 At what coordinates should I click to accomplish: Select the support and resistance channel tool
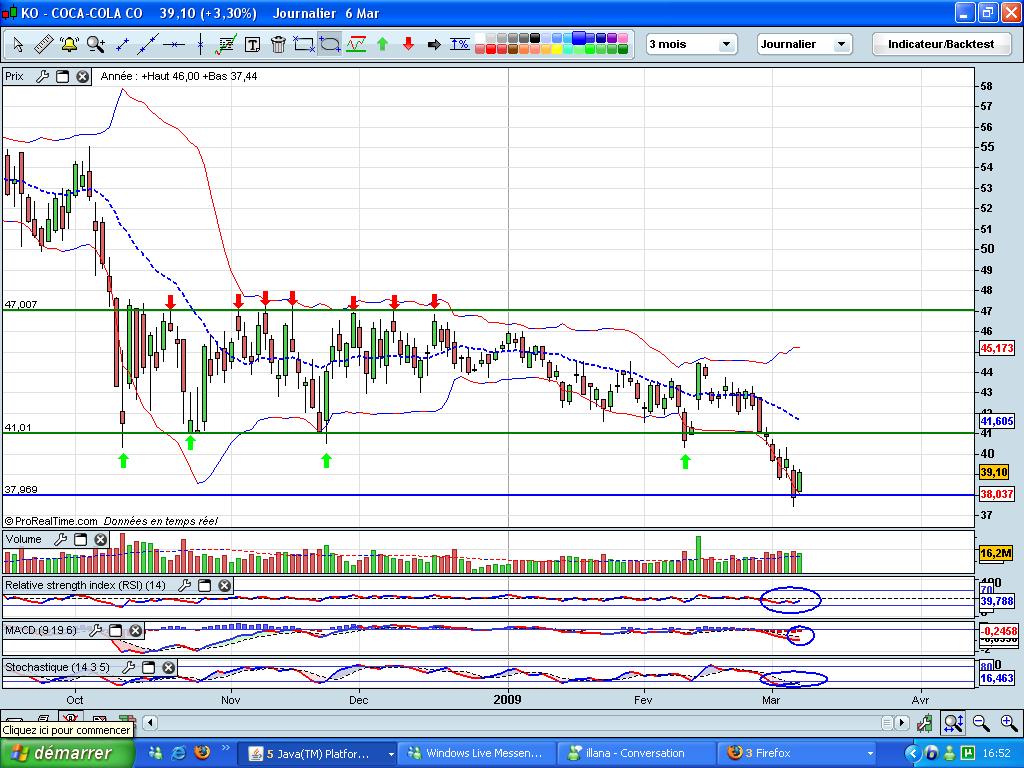pos(356,44)
